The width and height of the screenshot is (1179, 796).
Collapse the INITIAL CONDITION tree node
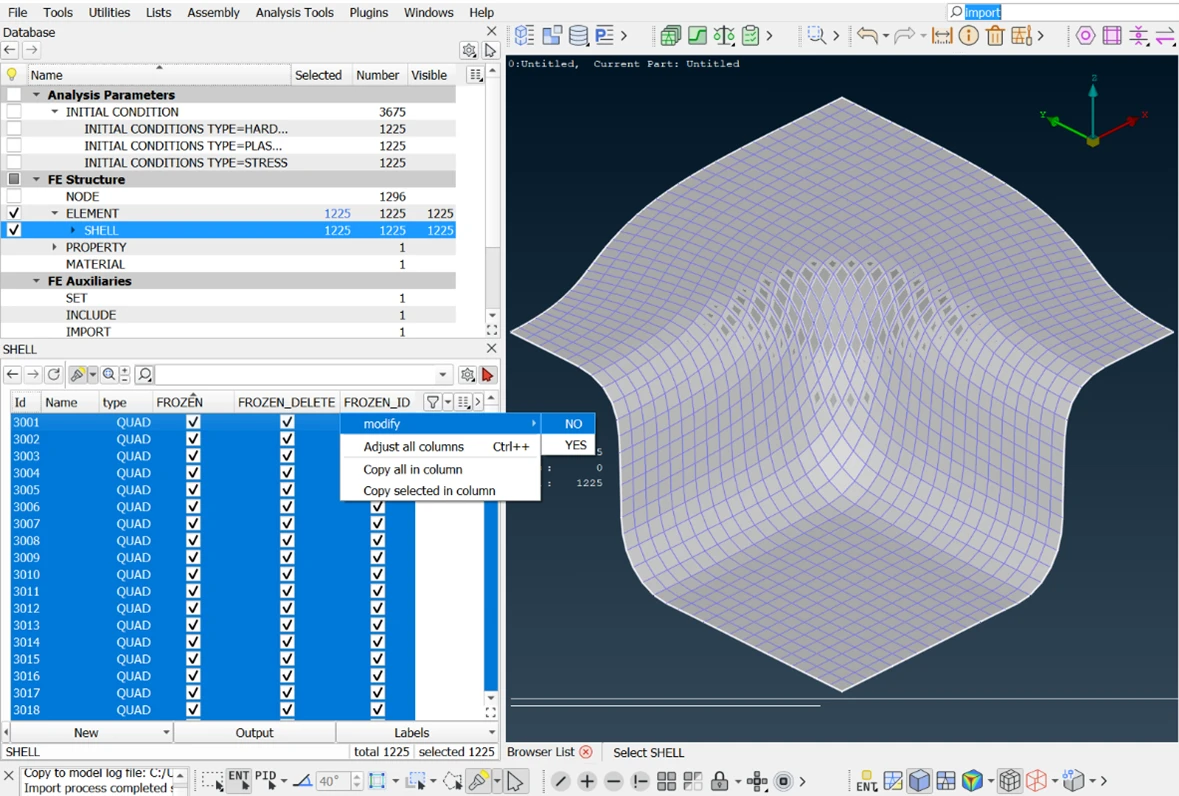(x=55, y=112)
